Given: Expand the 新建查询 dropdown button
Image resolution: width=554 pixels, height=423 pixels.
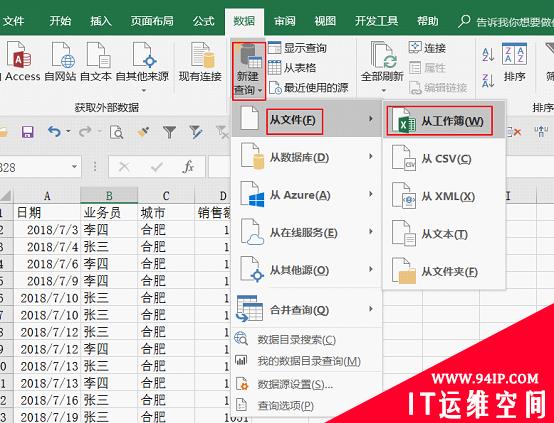Looking at the screenshot, I should [x=249, y=71].
